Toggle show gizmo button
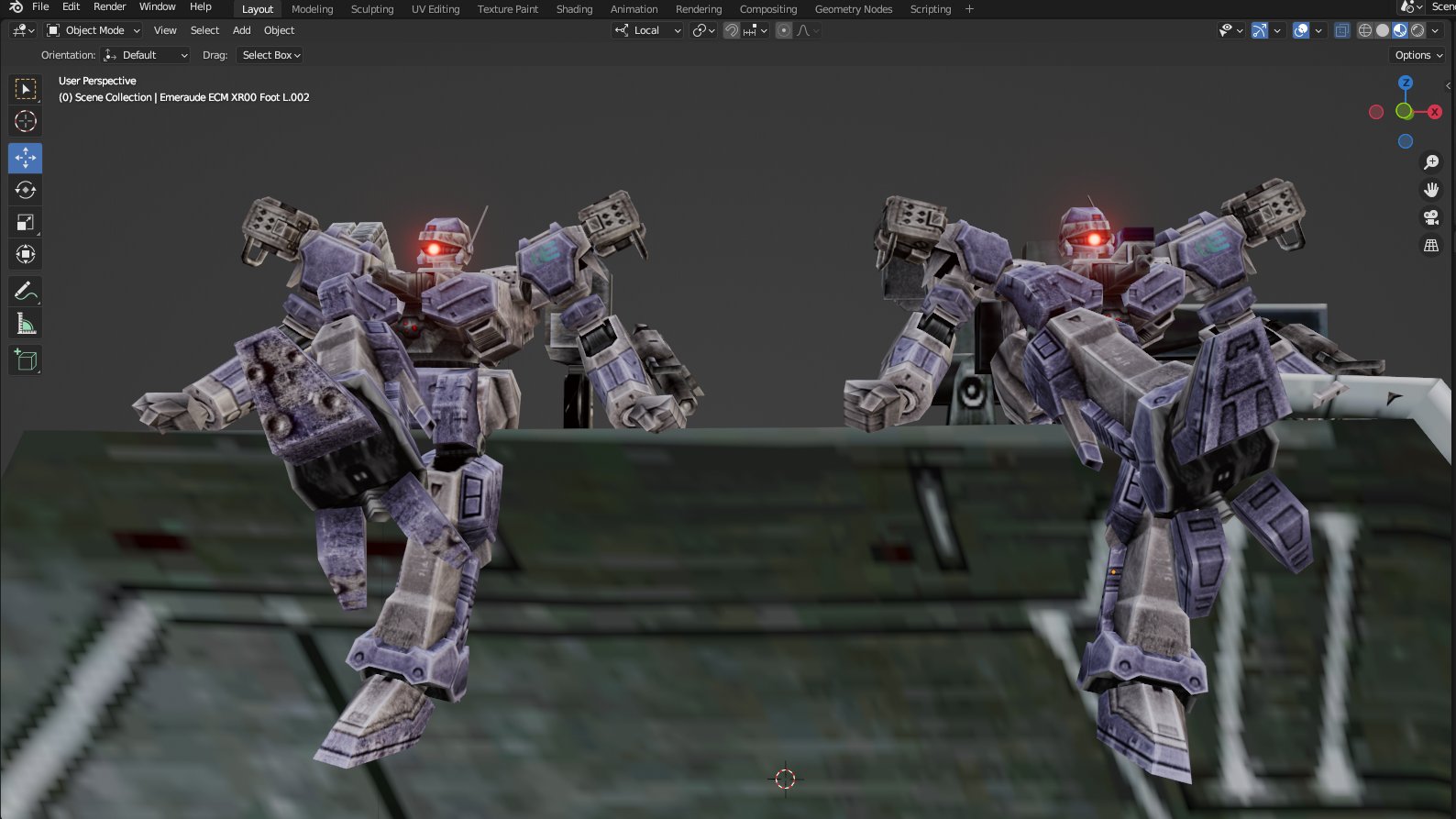The image size is (1456, 819). click(x=1260, y=30)
